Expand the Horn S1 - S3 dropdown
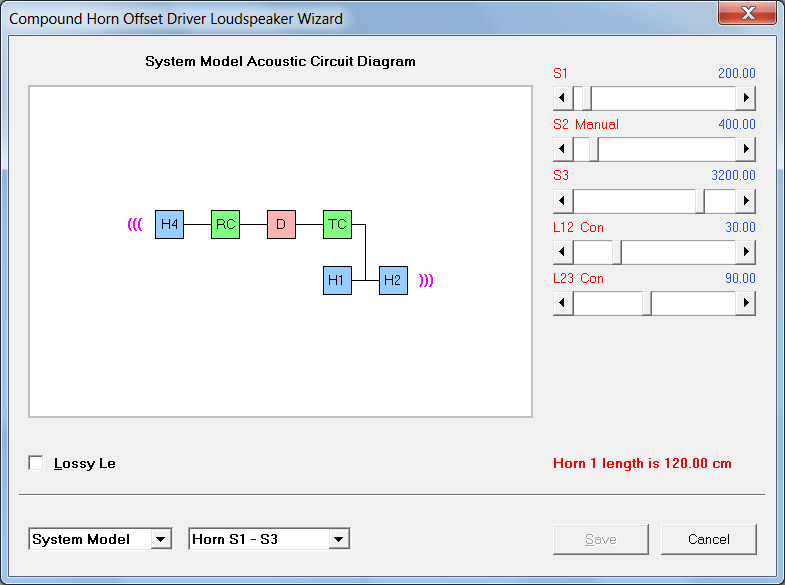The width and height of the screenshot is (785, 585). tap(269, 539)
